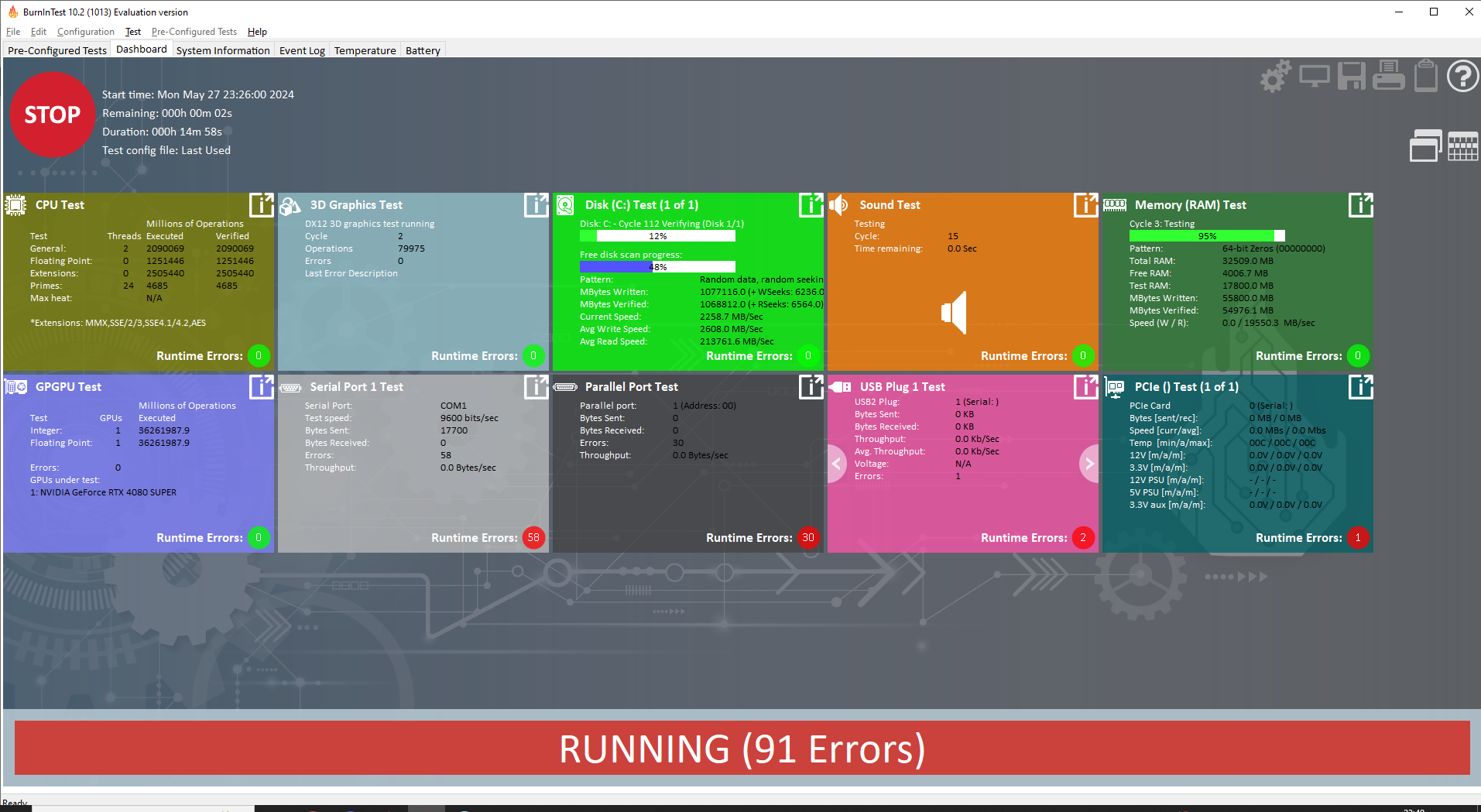The height and width of the screenshot is (812, 1481).
Task: Click the Extensions MMX,SSE list text
Action: (x=118, y=323)
